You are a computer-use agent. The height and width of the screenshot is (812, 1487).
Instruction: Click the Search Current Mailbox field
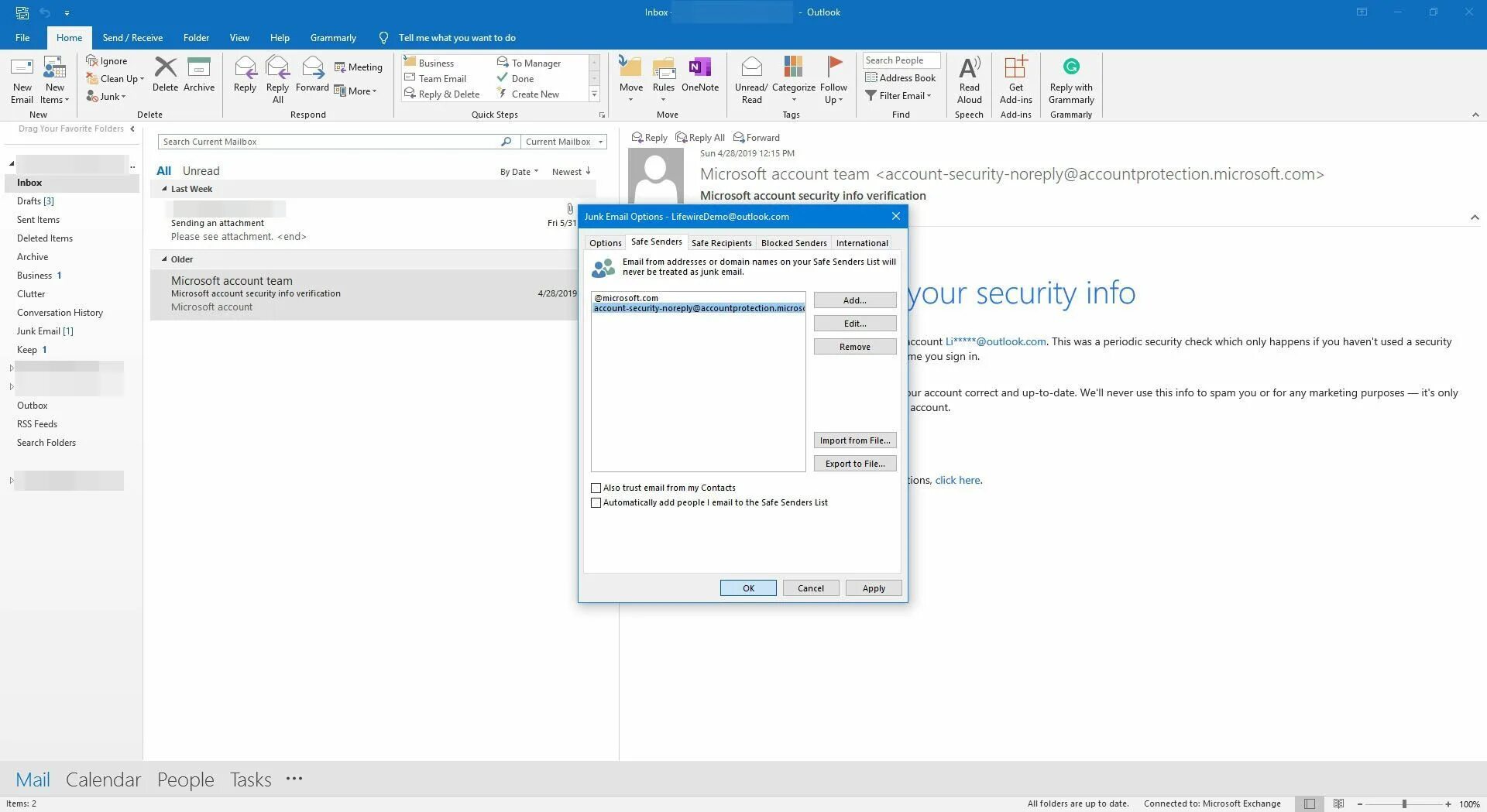point(330,142)
